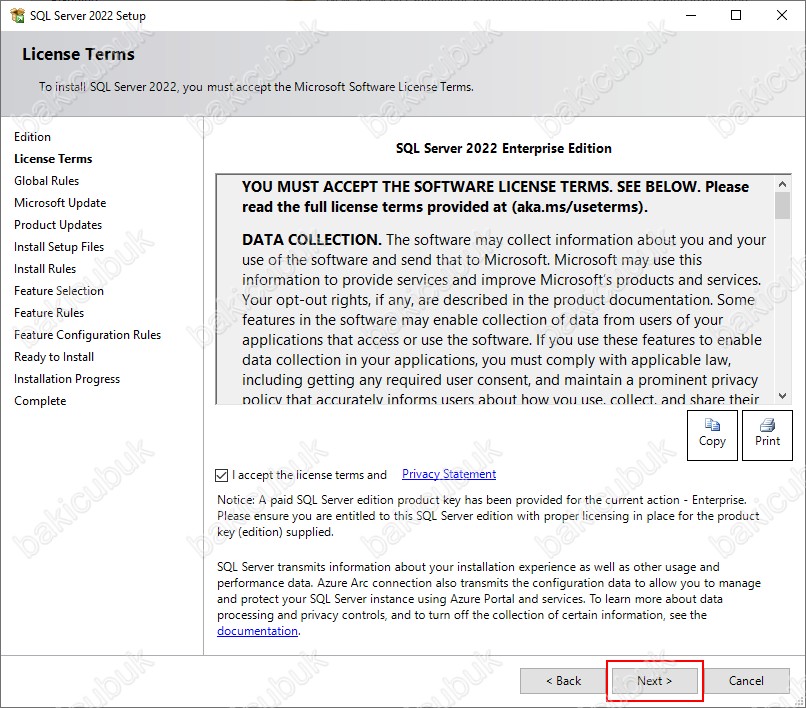Select the Feature Selection step
Screen dimensions: 806x708
click(x=59, y=291)
